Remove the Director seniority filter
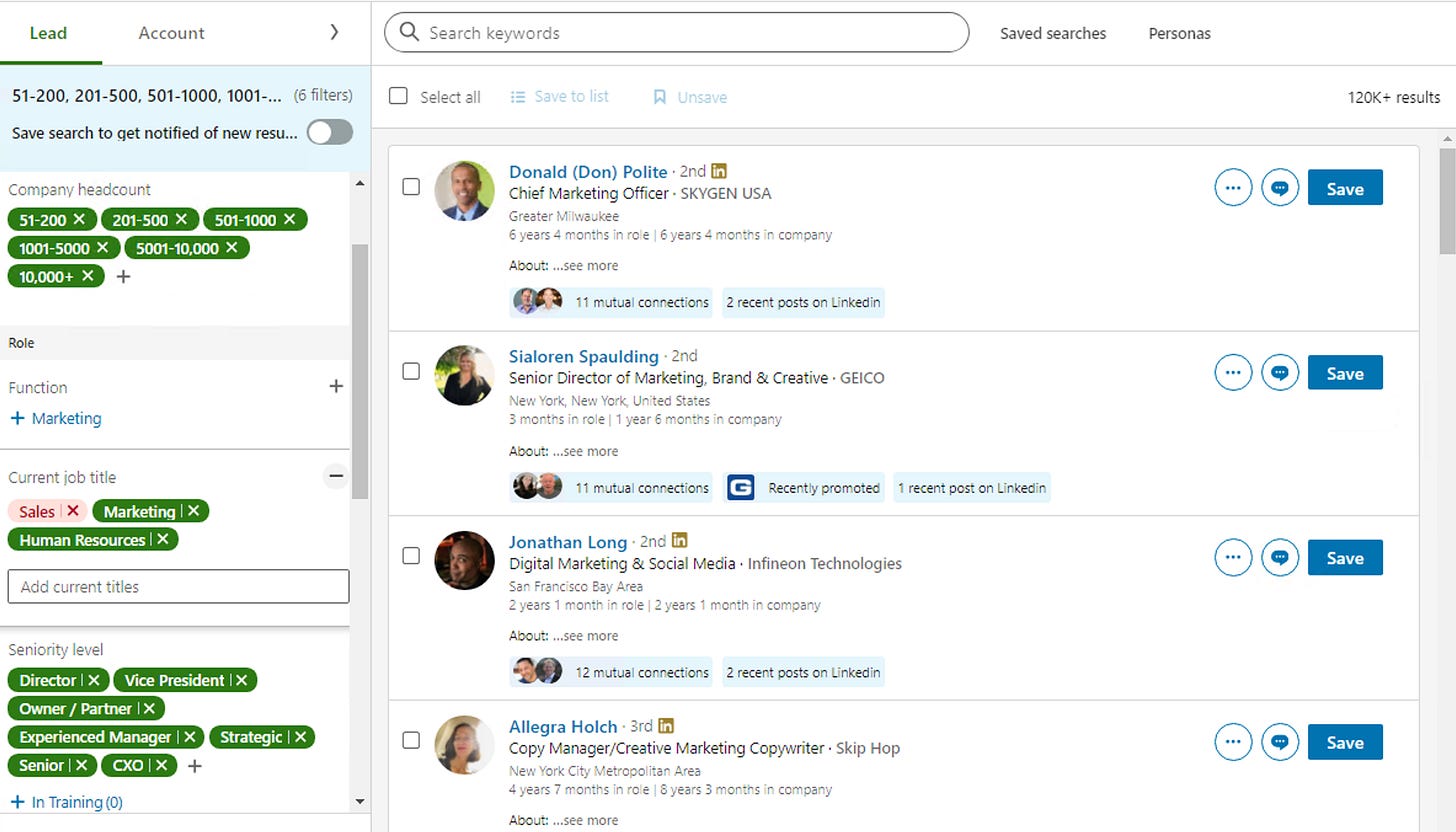Image resolution: width=1456 pixels, height=832 pixels. click(x=93, y=680)
